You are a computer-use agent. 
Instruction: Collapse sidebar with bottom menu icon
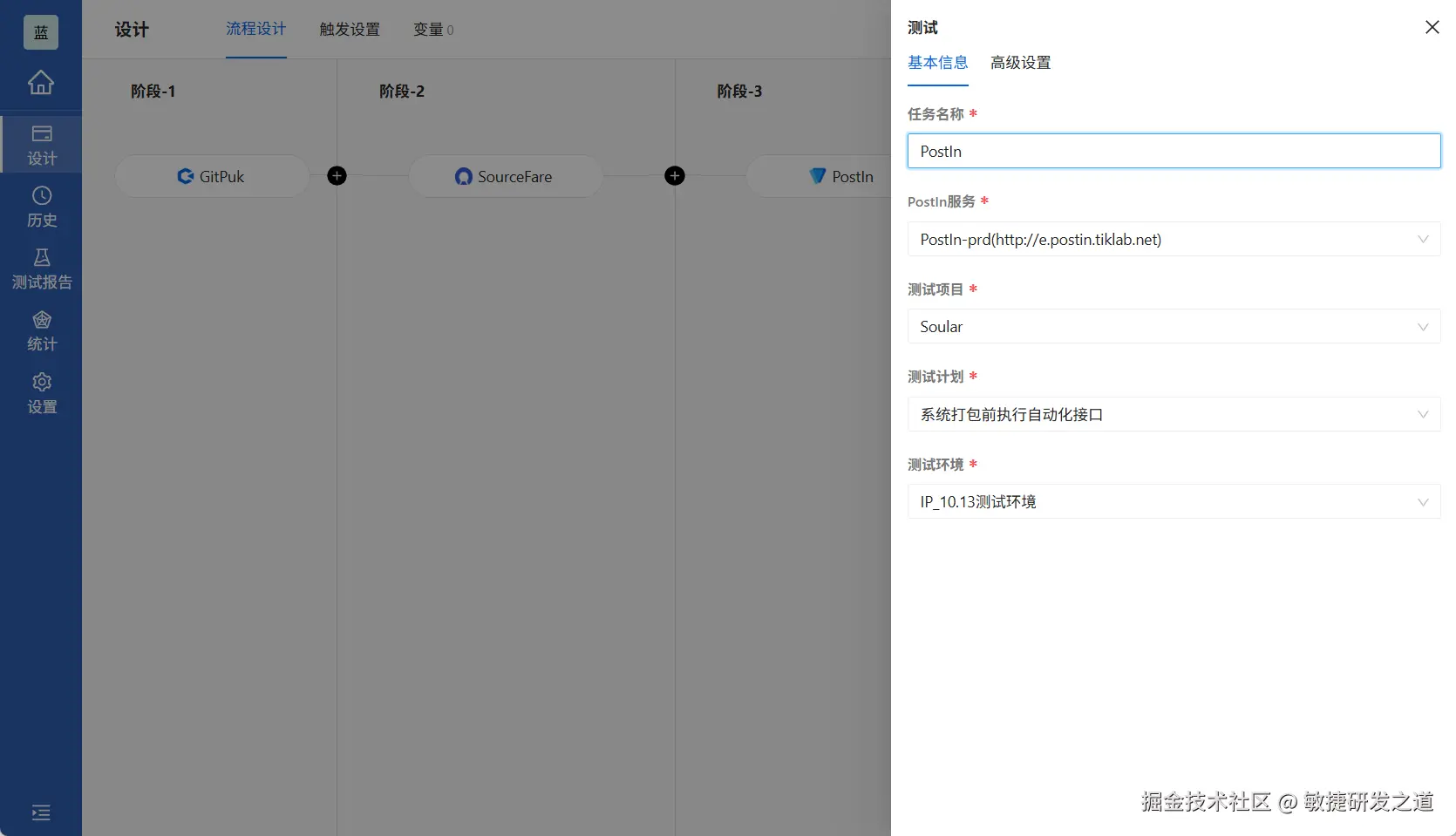coord(41,812)
